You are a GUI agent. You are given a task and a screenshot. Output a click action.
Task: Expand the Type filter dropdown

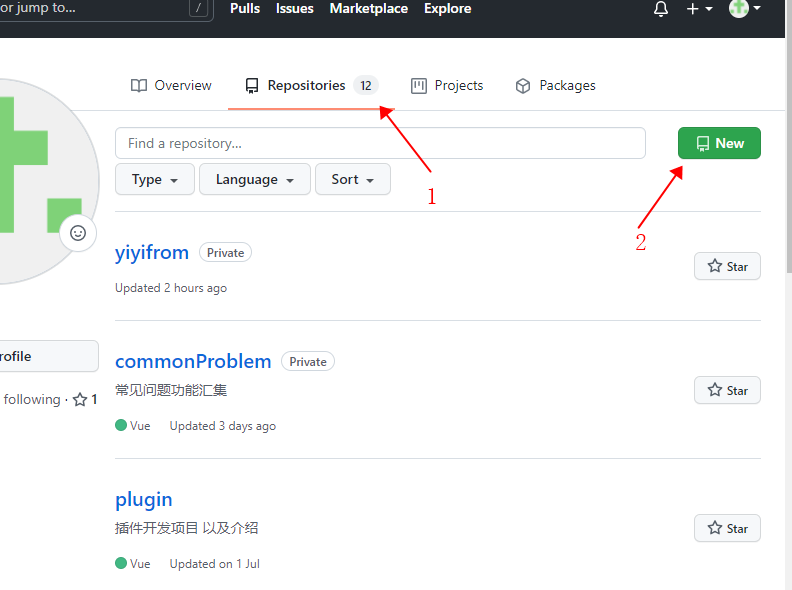[x=155, y=179]
